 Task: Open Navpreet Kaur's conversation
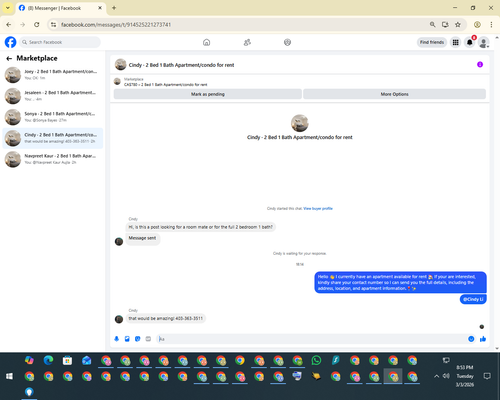(53, 159)
